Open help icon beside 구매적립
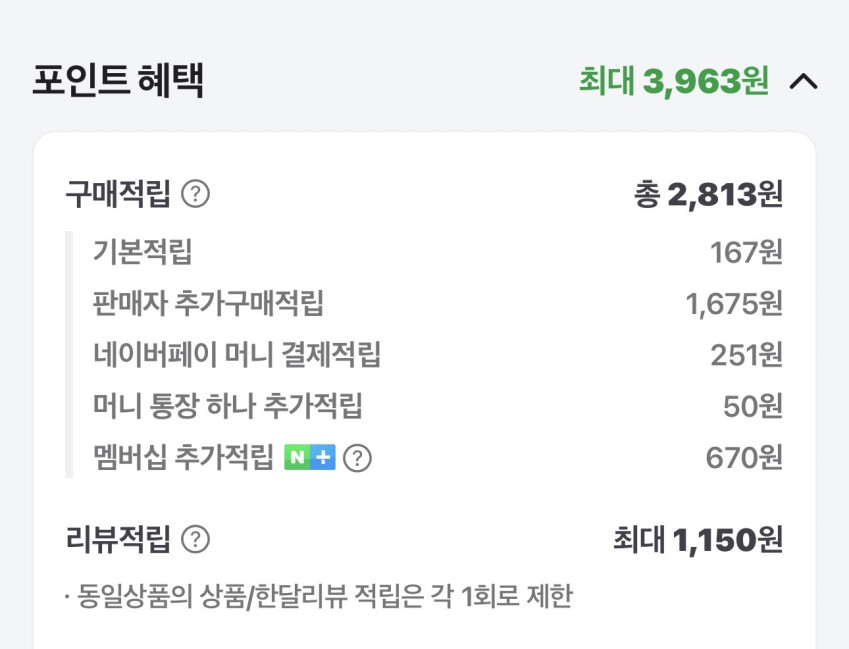This screenshot has width=849, height=649. 196,194
